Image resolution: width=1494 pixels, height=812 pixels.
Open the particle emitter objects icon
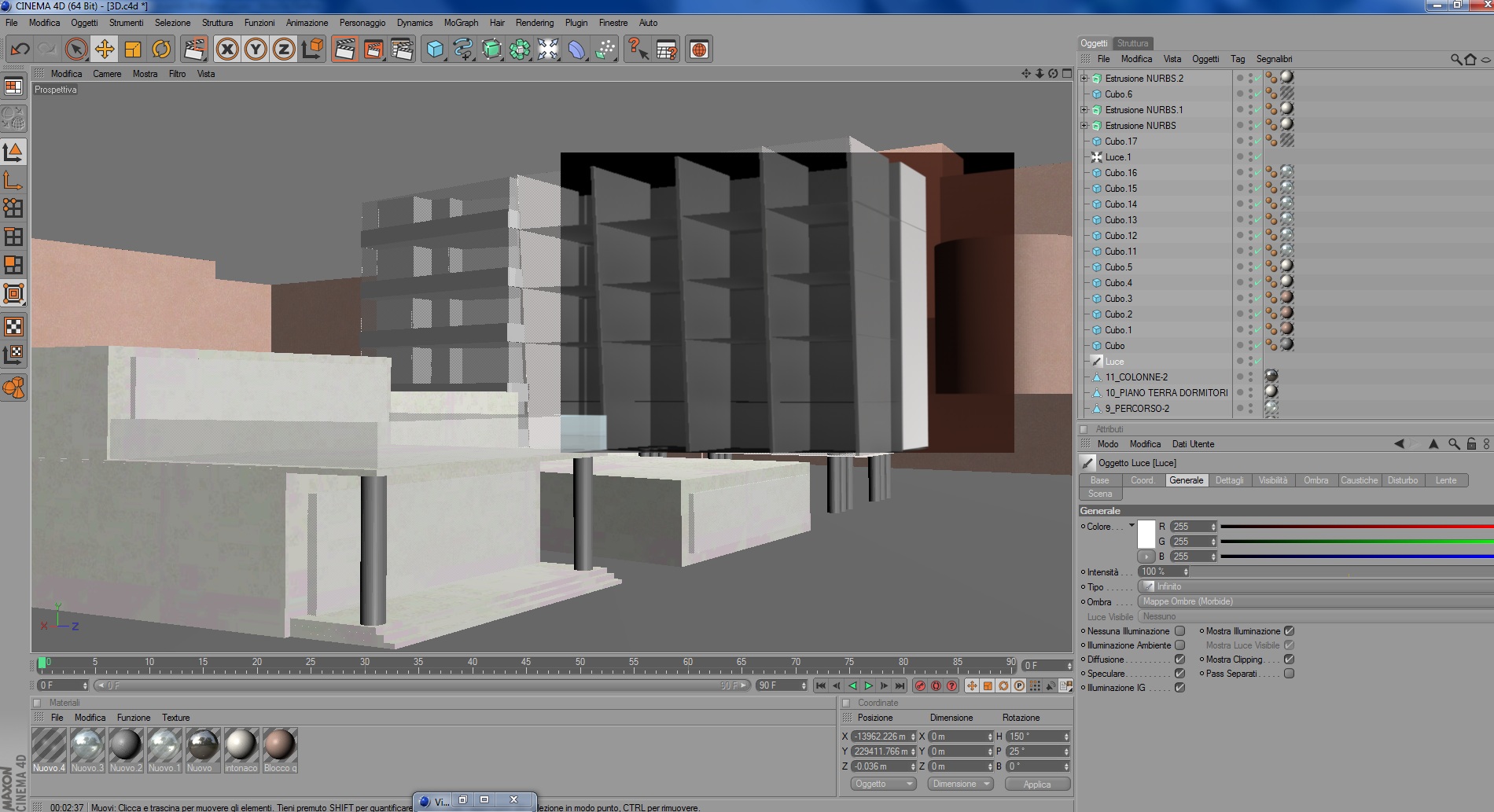coord(605,50)
